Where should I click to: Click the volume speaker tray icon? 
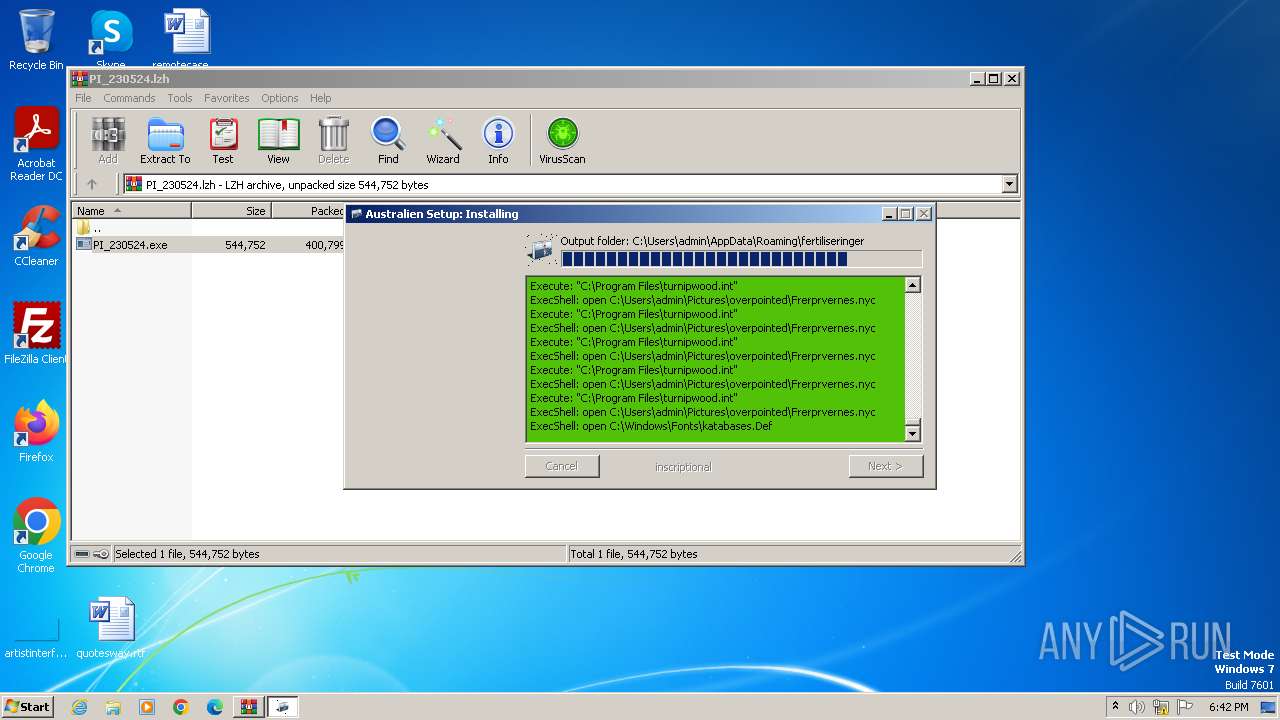(x=1137, y=707)
